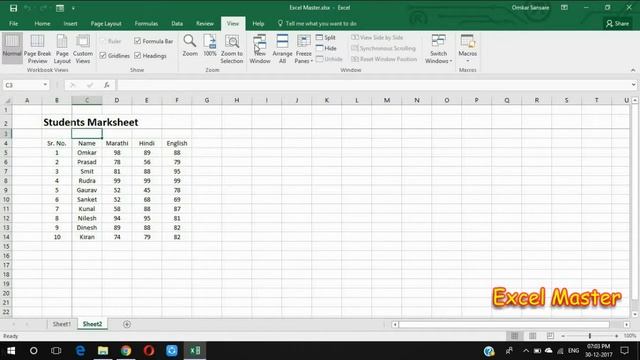The image size is (640, 360).
Task: Open the Help tab
Action: pyautogui.click(x=258, y=24)
